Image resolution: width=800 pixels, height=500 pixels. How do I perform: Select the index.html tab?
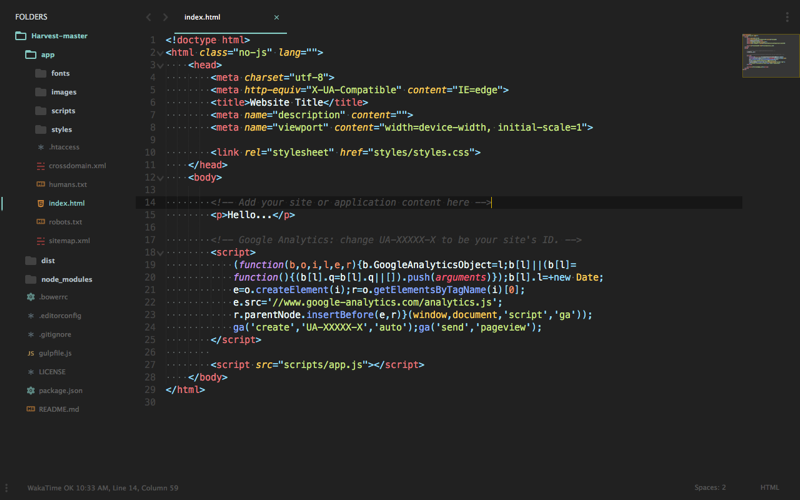click(203, 17)
